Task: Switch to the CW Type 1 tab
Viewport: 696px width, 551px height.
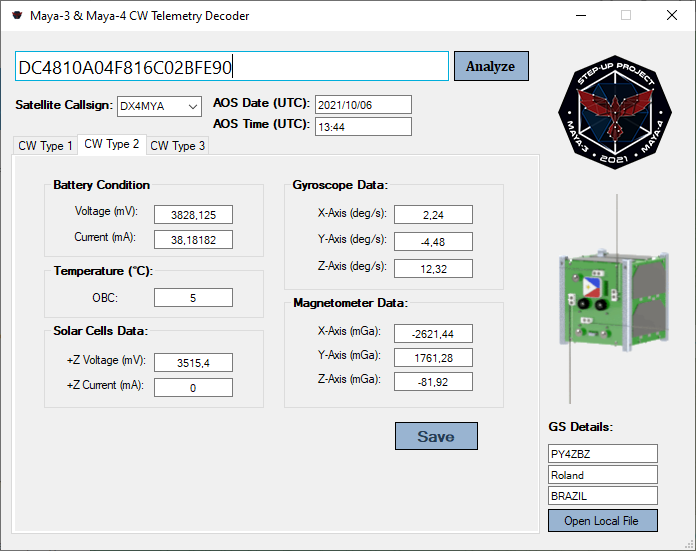Action: pos(45,146)
